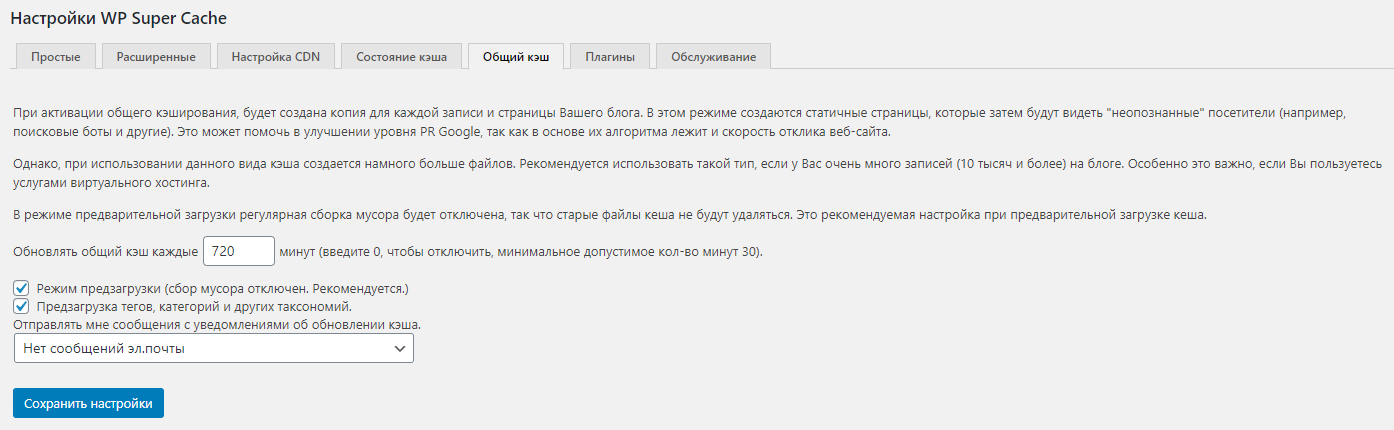Click the 'Обновлять общий кэш каждые' label
Viewport: 1394px width, 430px height.
pos(106,253)
